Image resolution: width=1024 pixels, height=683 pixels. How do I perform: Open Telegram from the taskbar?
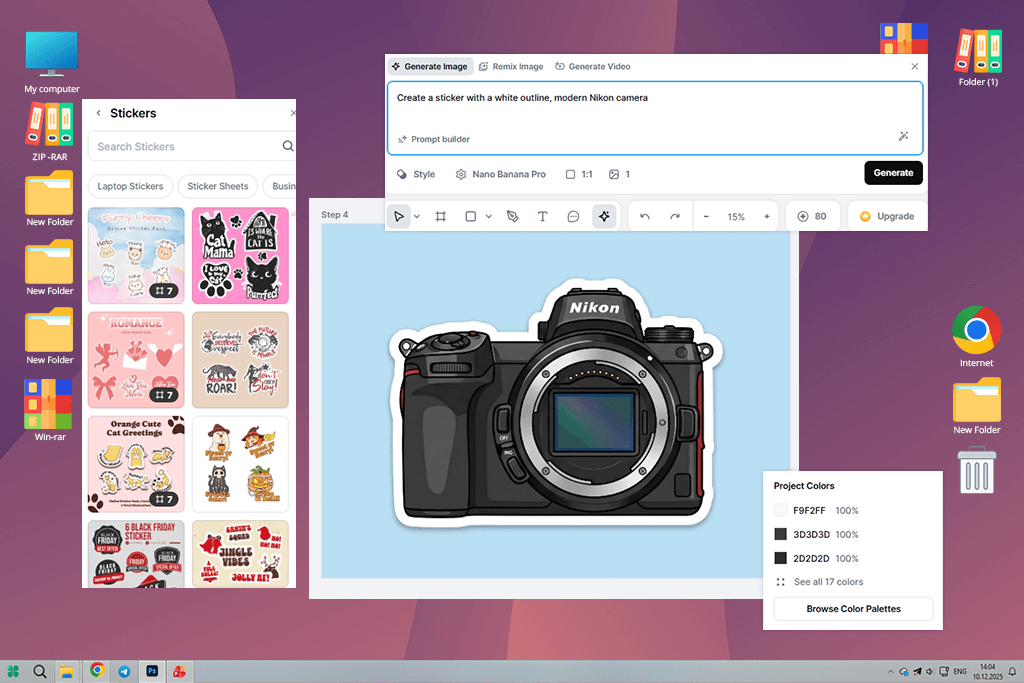pos(124,671)
